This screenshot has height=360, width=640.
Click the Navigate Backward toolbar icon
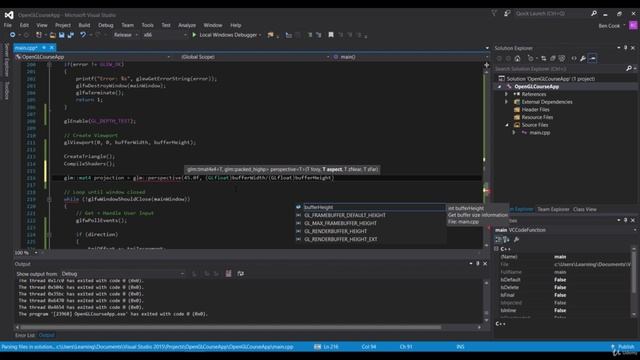[x=13, y=35]
